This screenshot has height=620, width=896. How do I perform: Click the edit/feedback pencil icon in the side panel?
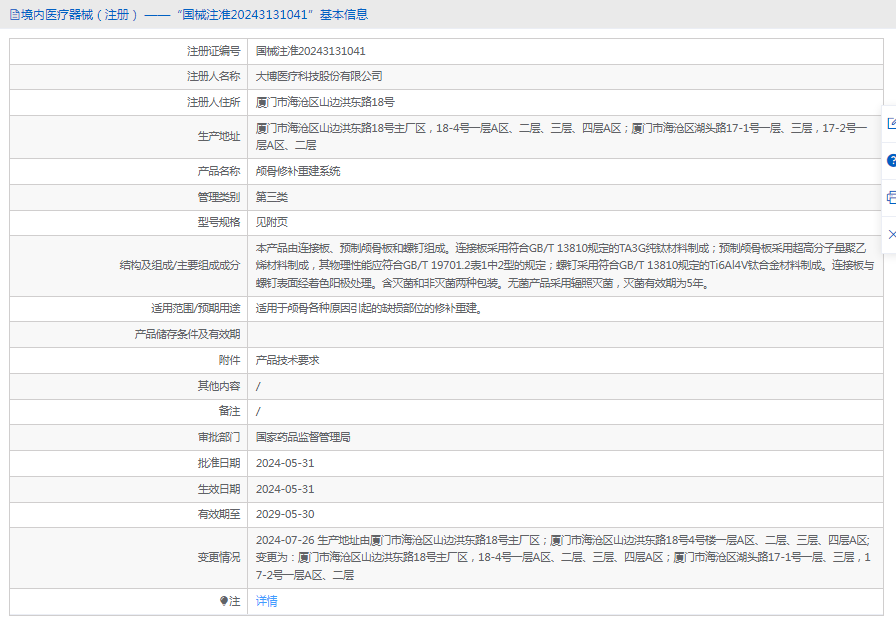pyautogui.click(x=891, y=123)
